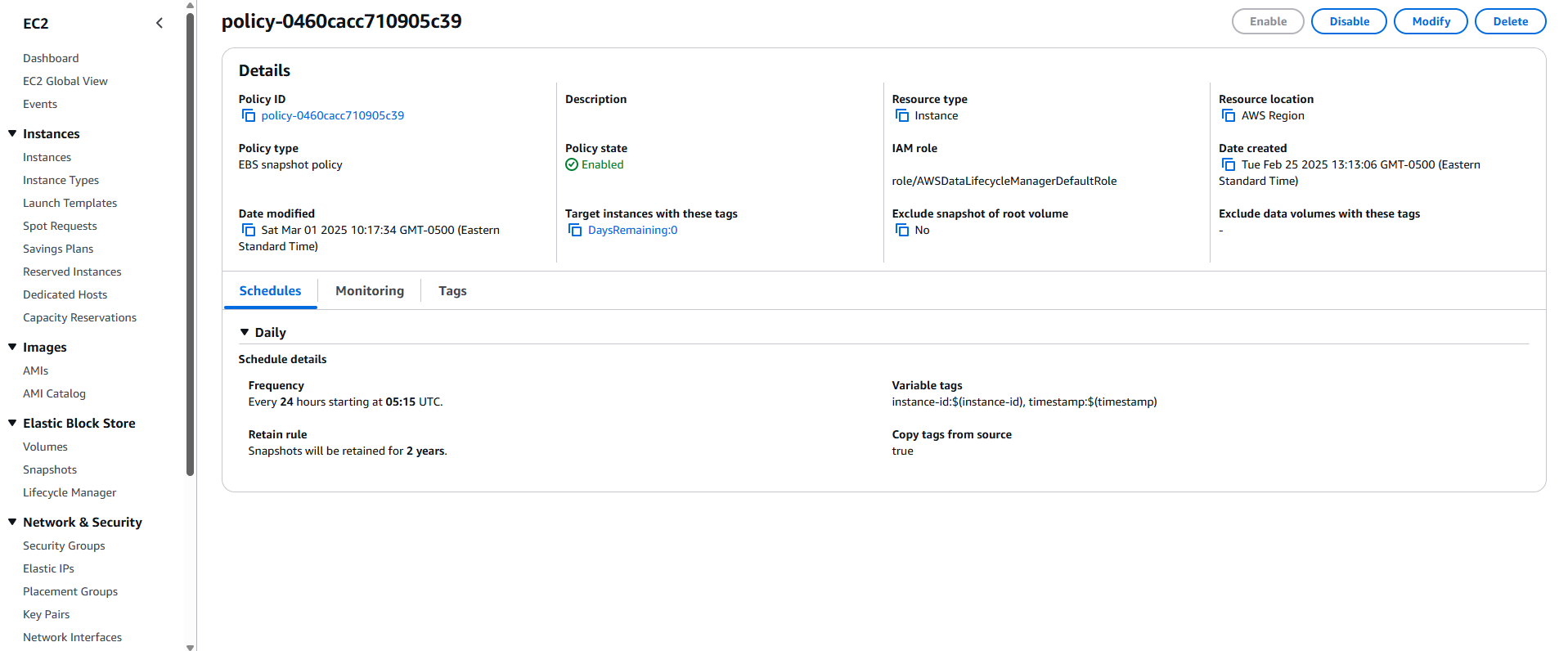Collapse the Images sidebar group
This screenshot has width=1568, height=651.
[x=12, y=347]
